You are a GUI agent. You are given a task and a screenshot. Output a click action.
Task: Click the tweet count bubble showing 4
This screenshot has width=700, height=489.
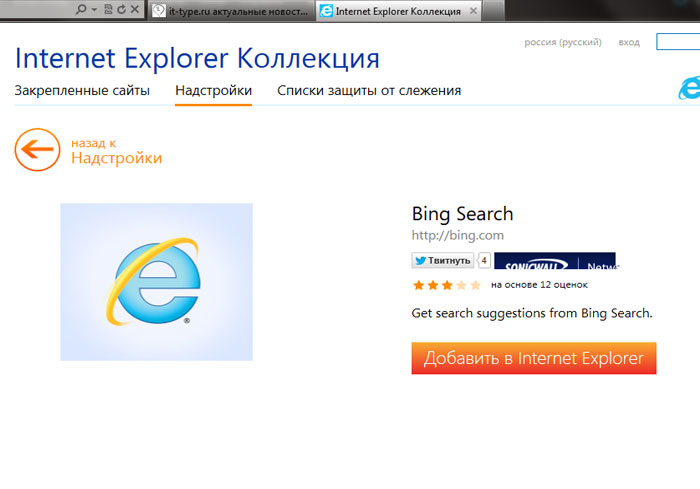pyautogui.click(x=484, y=260)
